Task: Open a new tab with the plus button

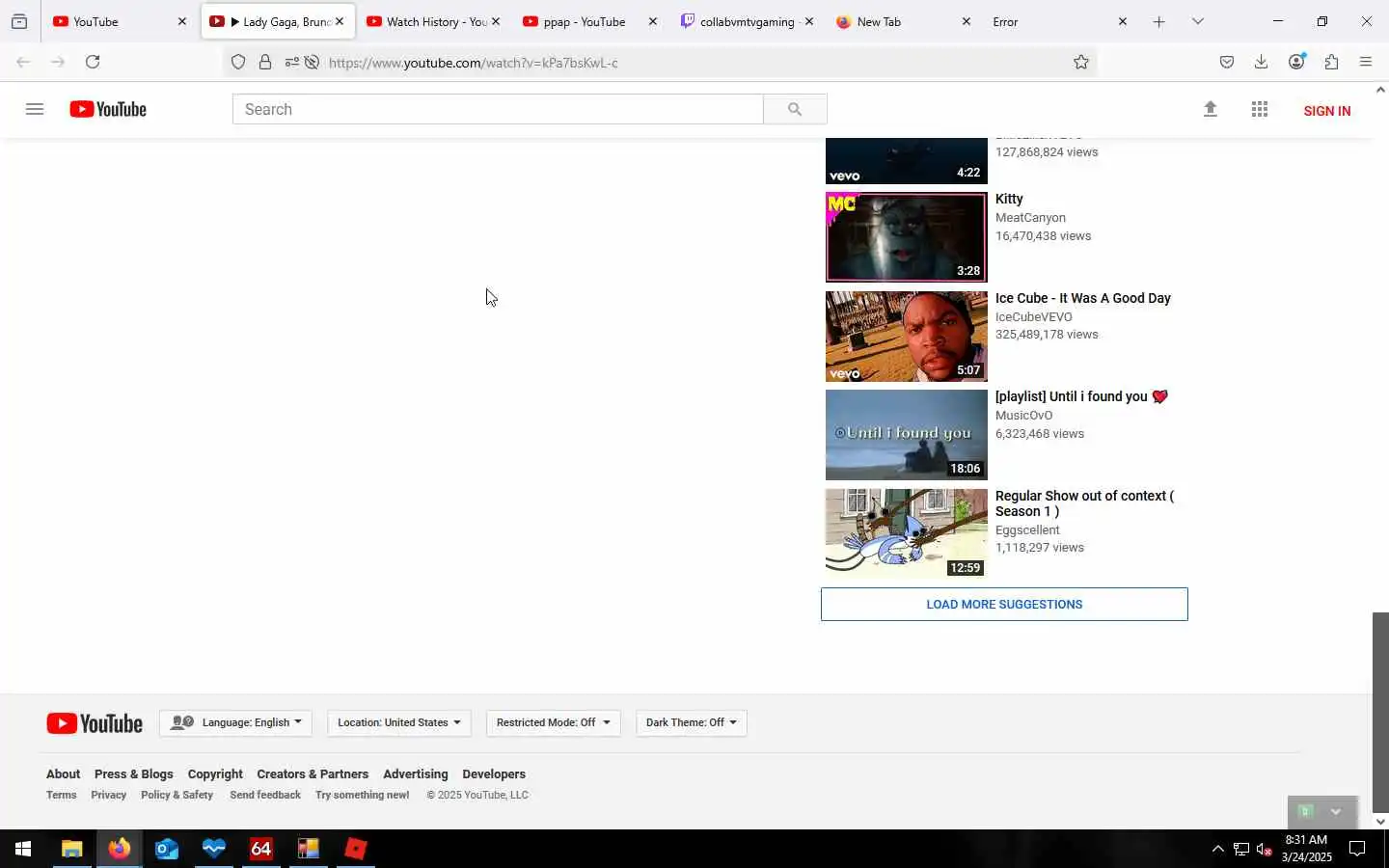Action: [x=1159, y=21]
